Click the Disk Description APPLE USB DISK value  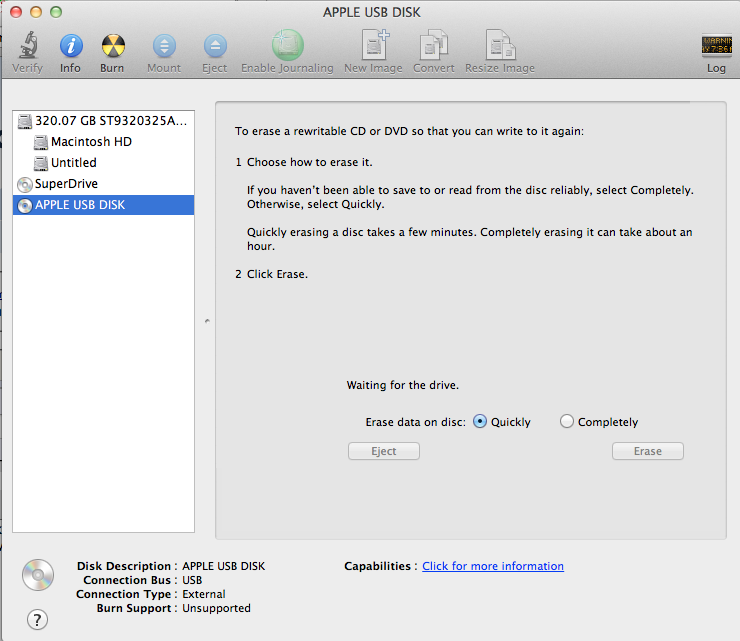click(x=224, y=566)
